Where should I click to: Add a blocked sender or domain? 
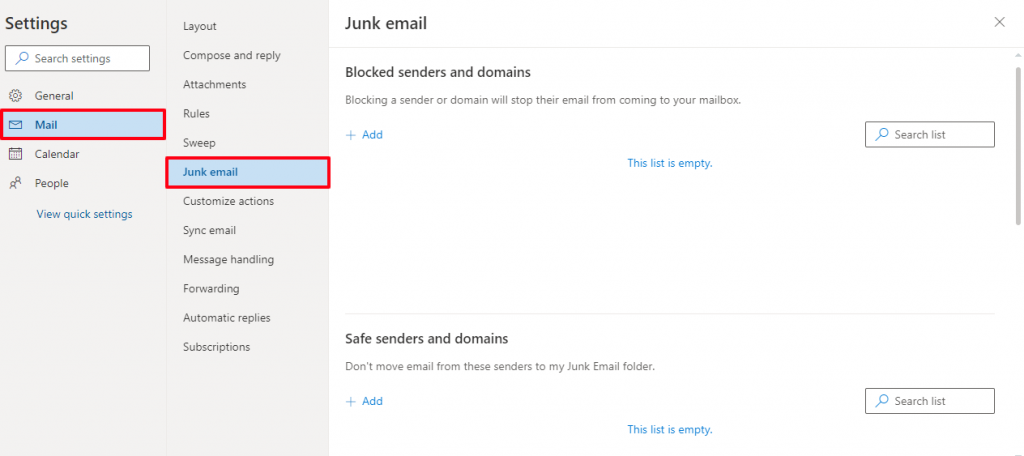click(x=364, y=135)
